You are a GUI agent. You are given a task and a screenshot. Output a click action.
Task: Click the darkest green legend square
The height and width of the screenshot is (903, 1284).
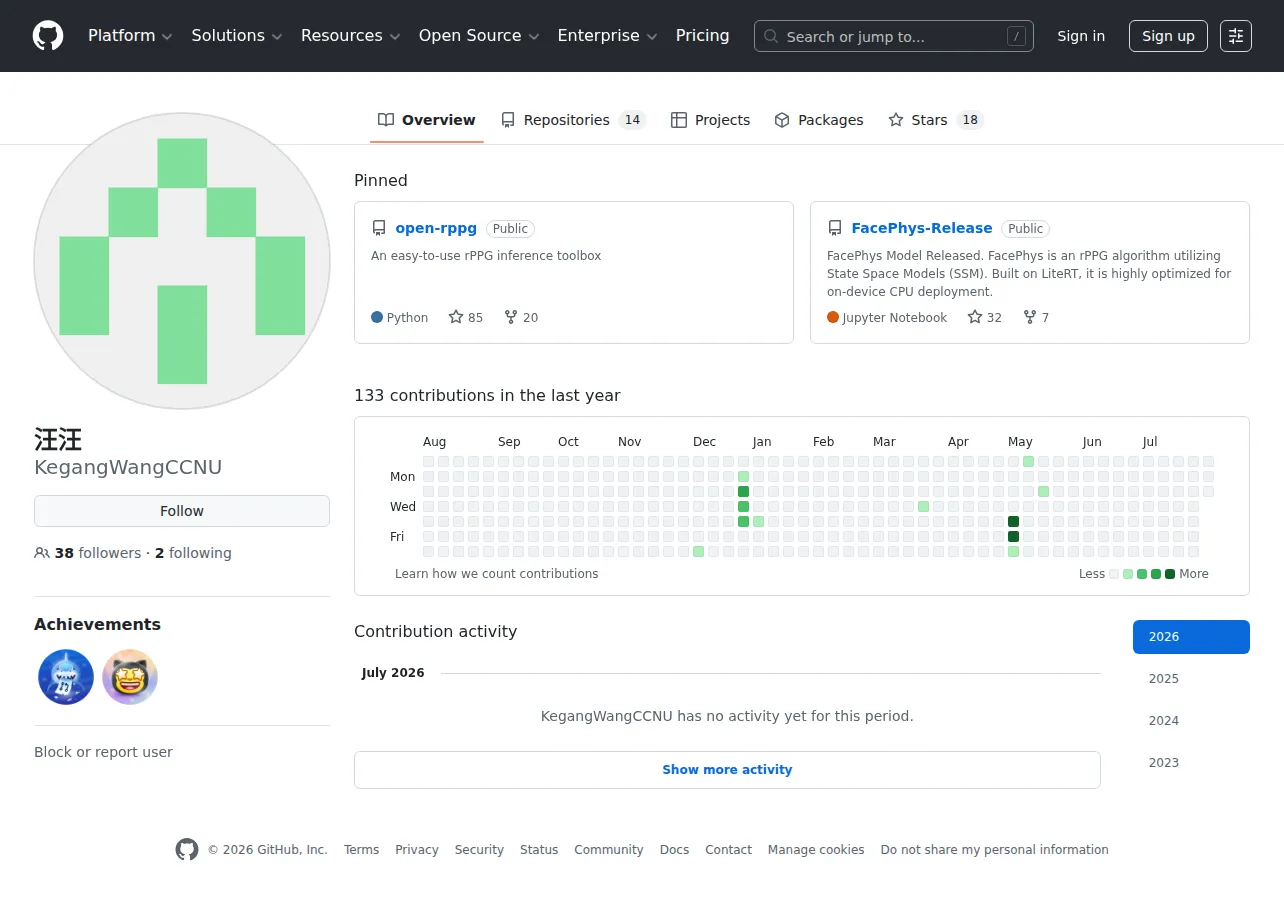coord(1170,574)
